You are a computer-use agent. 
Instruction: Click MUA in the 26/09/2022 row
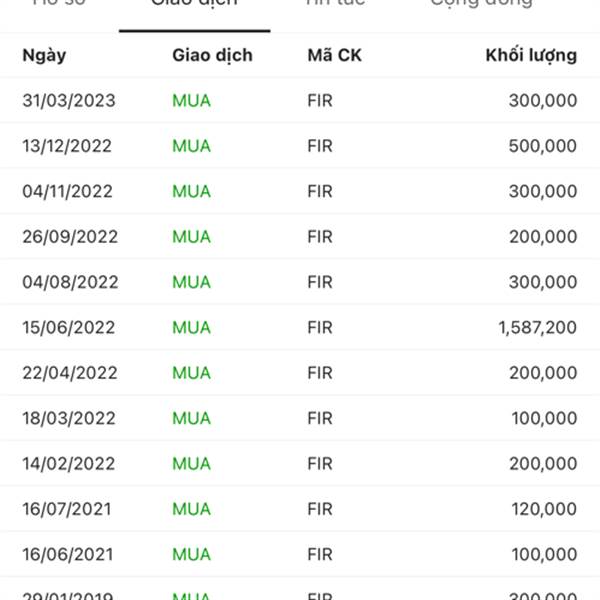point(191,237)
